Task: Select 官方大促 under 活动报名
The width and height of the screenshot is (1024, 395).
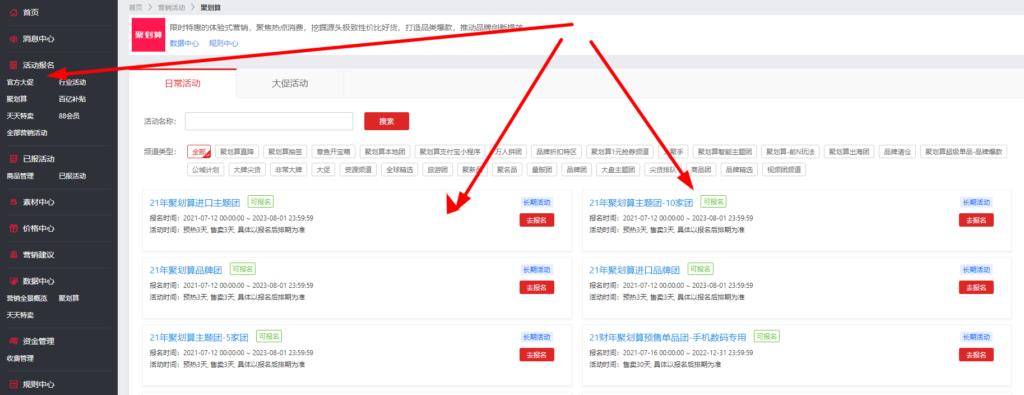Action: coord(20,82)
